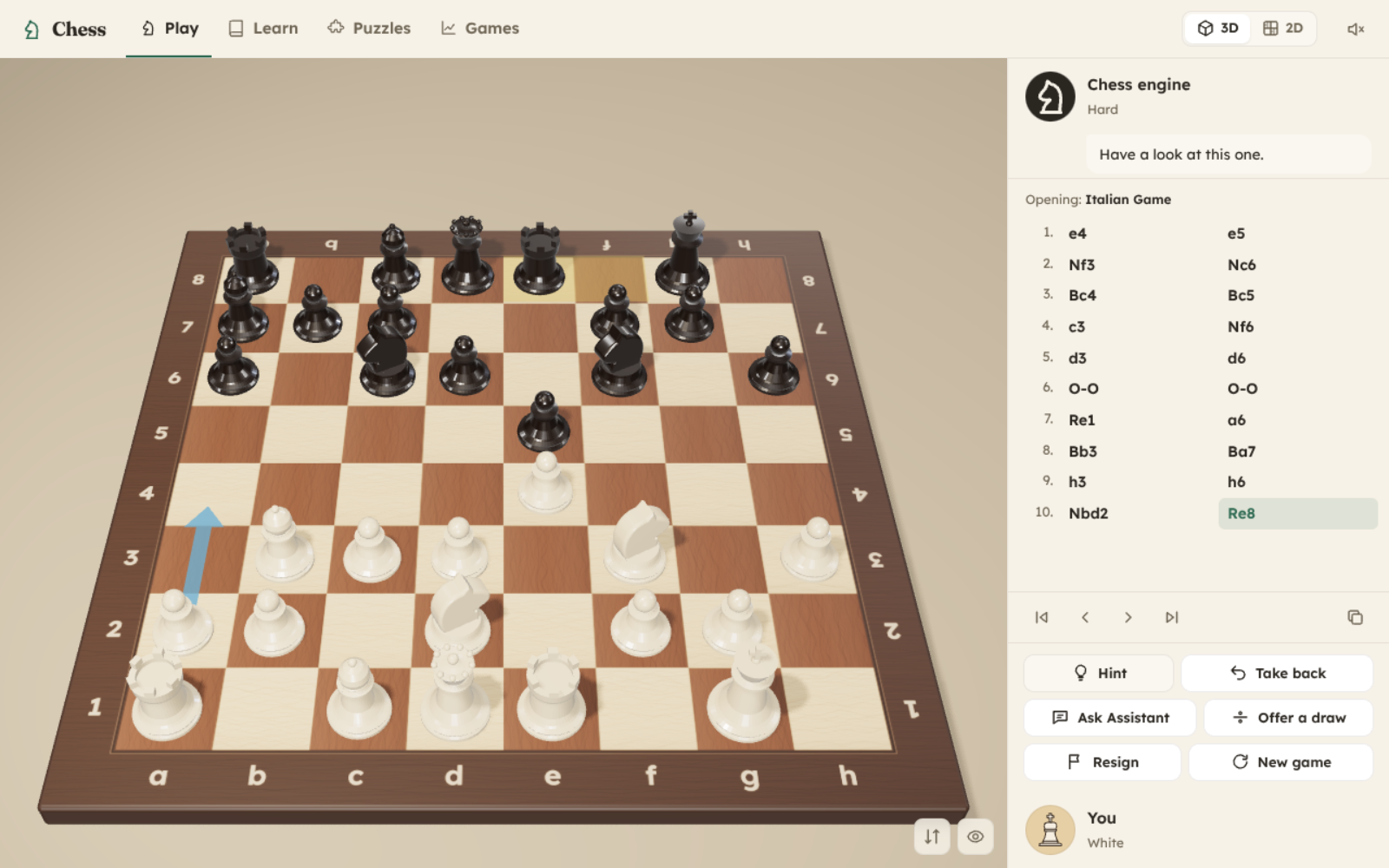Take back the last move
Viewport: 1389px width, 868px height.
tap(1277, 673)
